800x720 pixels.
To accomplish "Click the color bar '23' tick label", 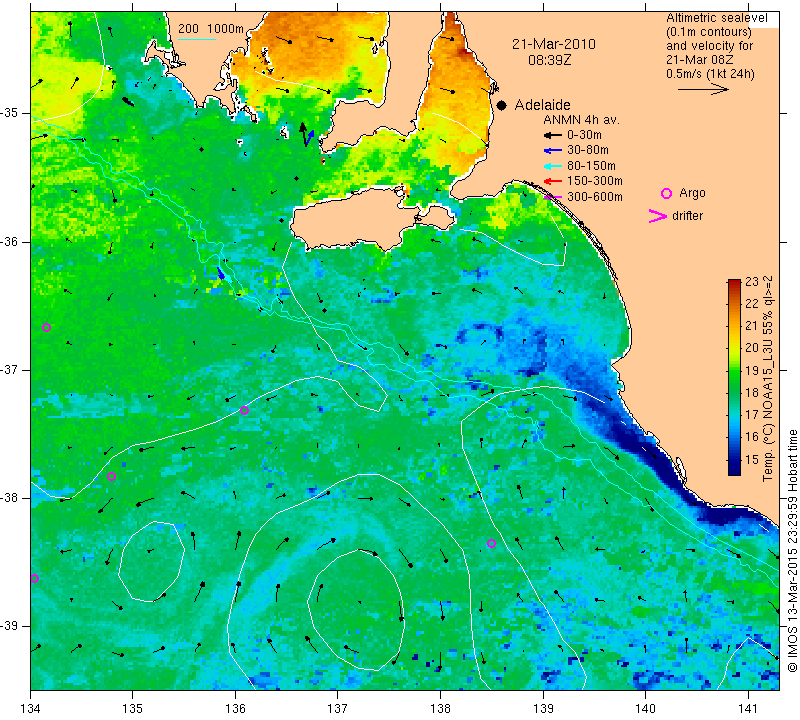I will pyautogui.click(x=752, y=282).
